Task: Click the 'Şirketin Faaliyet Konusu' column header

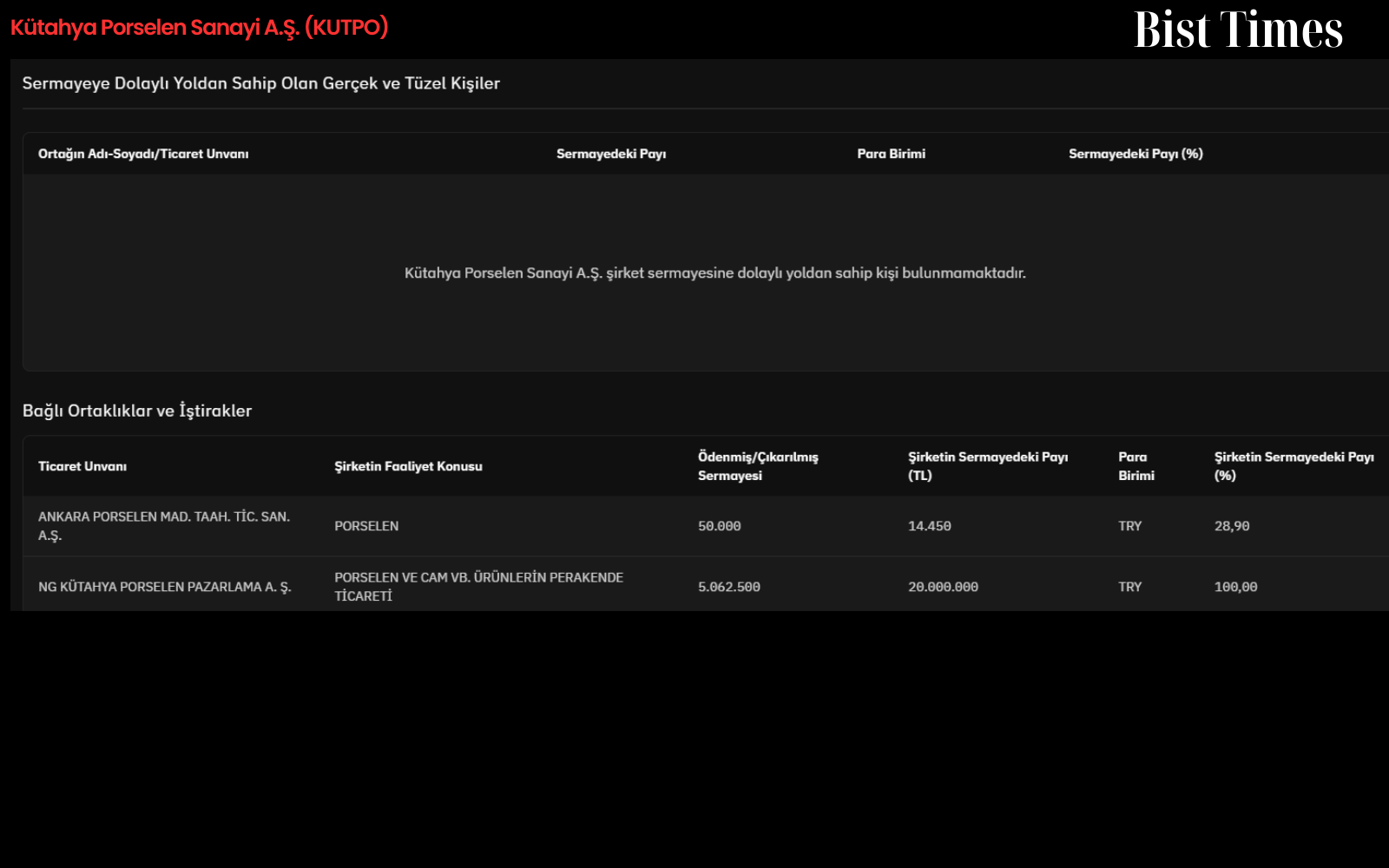Action: (x=408, y=466)
